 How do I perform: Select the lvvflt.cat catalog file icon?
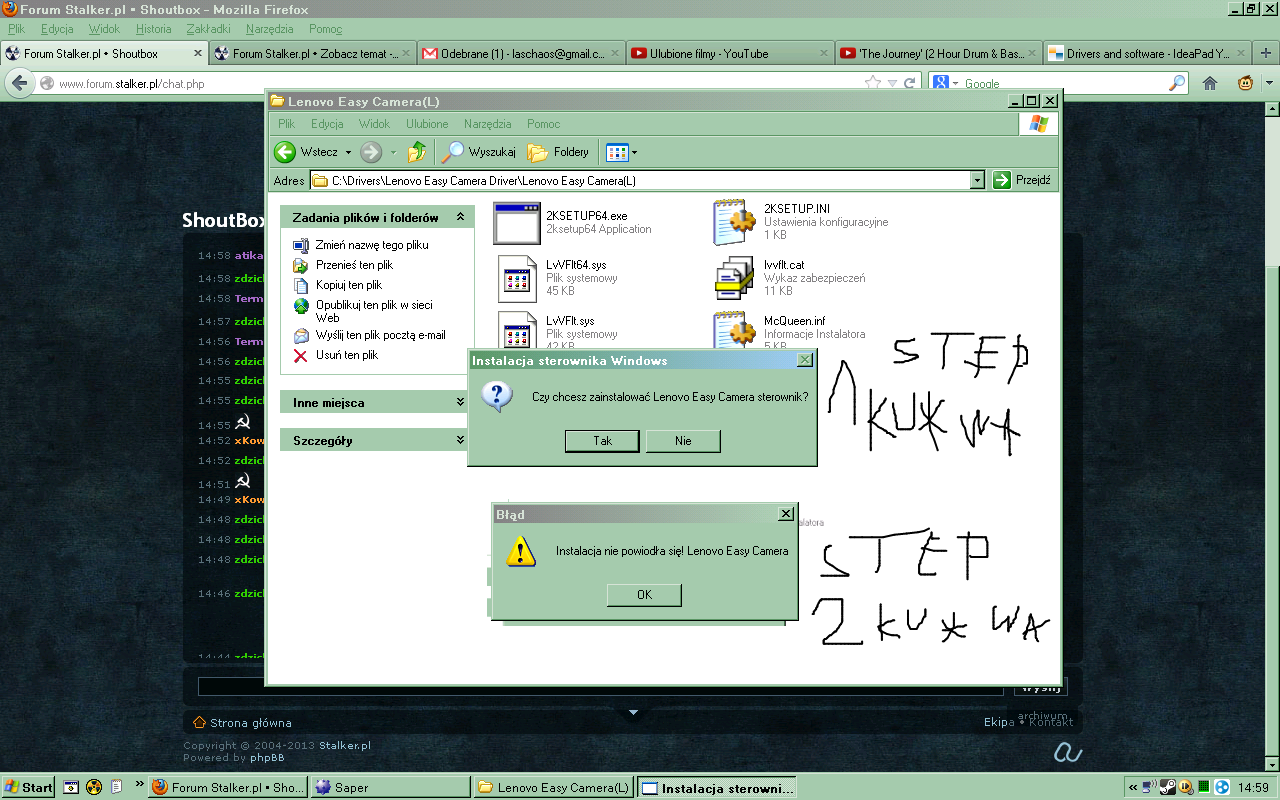(x=734, y=278)
